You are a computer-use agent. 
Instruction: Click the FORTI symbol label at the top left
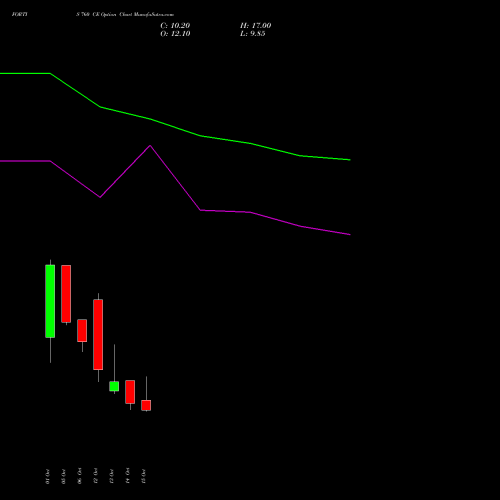(x=20, y=14)
